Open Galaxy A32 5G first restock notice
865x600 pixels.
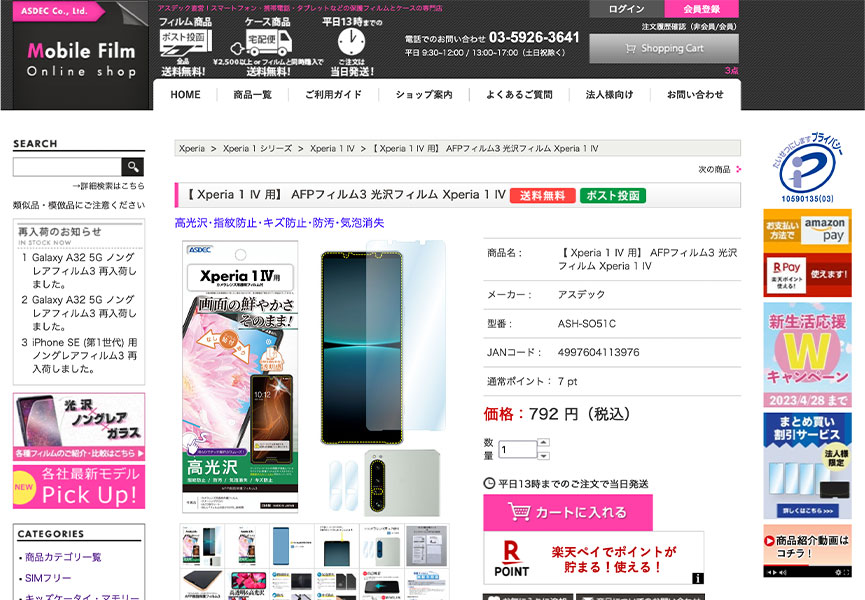tap(84, 271)
